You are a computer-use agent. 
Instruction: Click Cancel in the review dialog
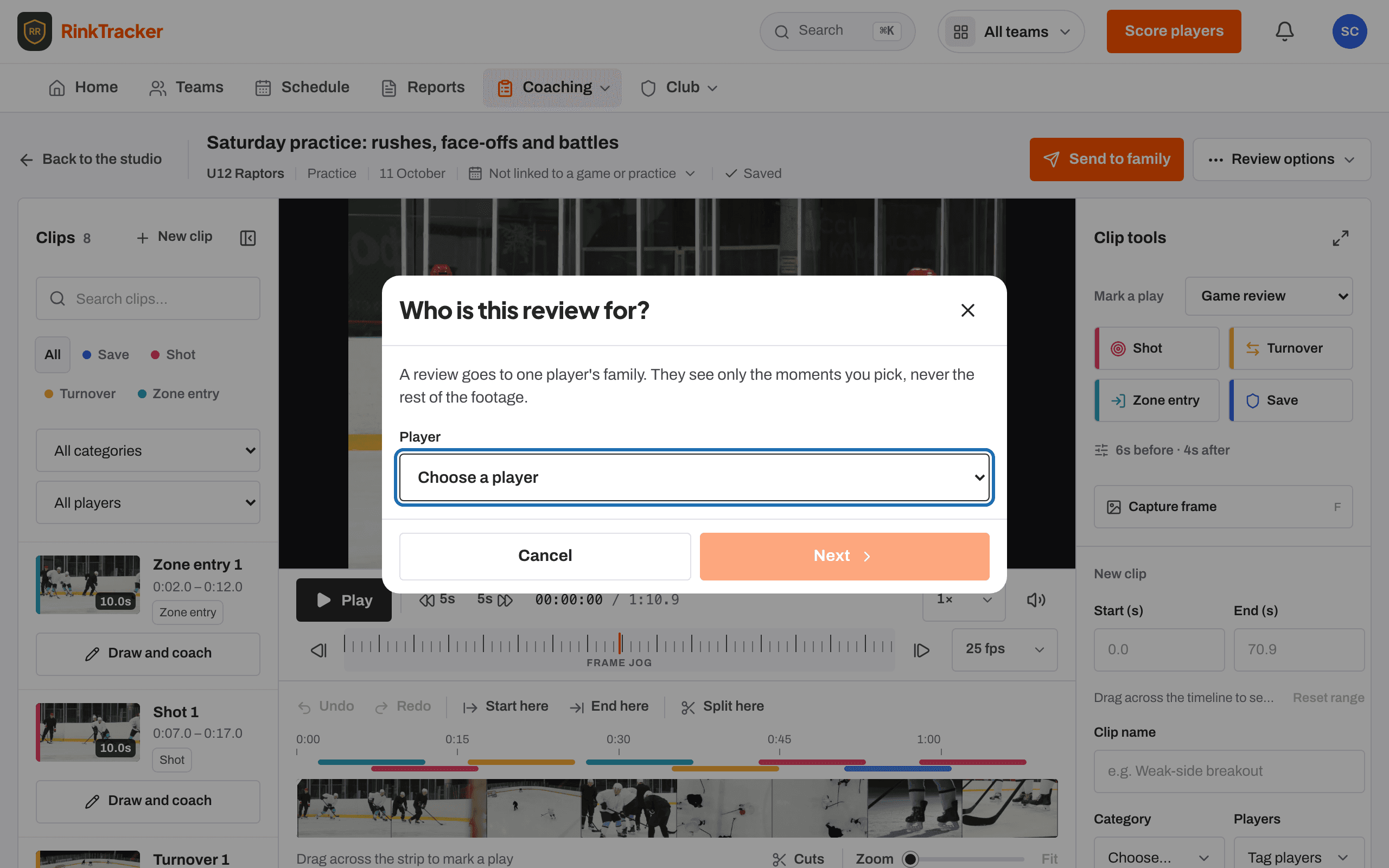[545, 556]
